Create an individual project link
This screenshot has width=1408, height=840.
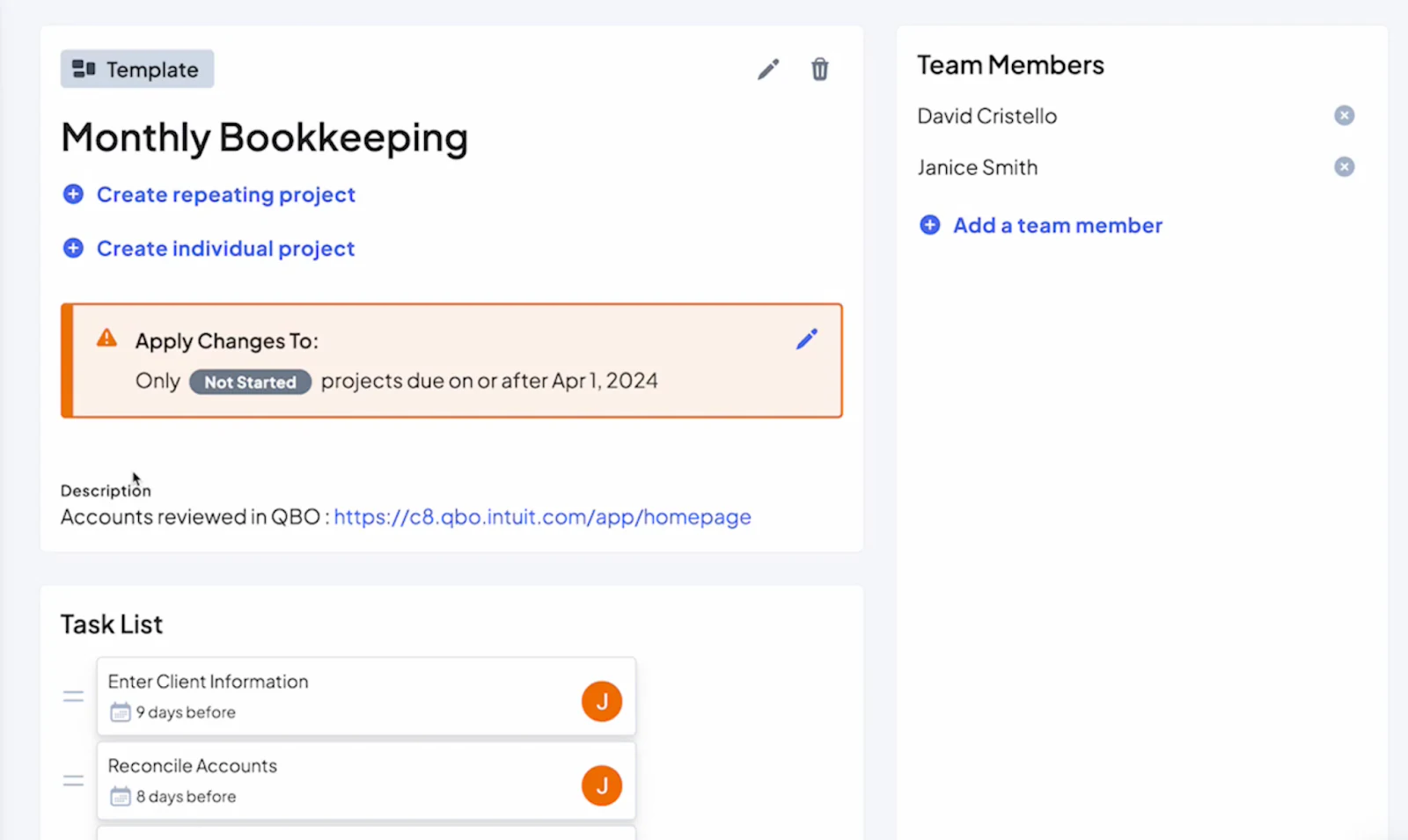tap(226, 249)
